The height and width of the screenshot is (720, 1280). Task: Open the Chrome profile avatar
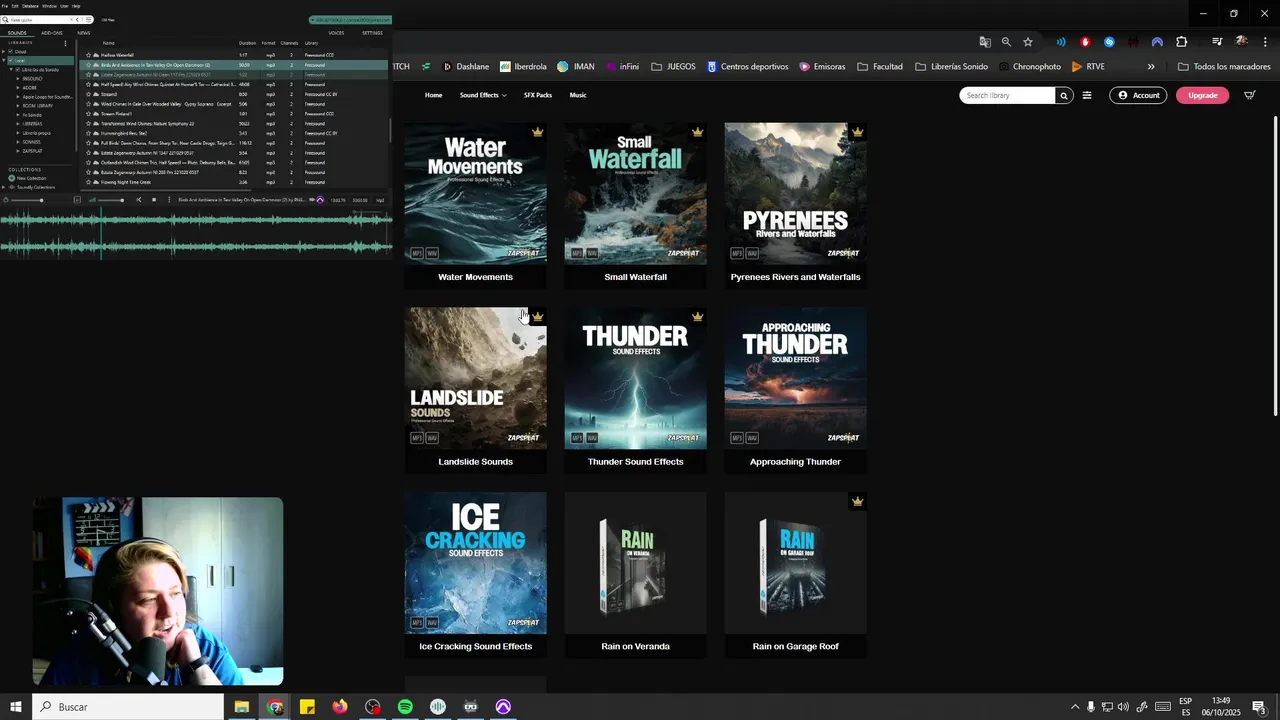pos(1241,42)
